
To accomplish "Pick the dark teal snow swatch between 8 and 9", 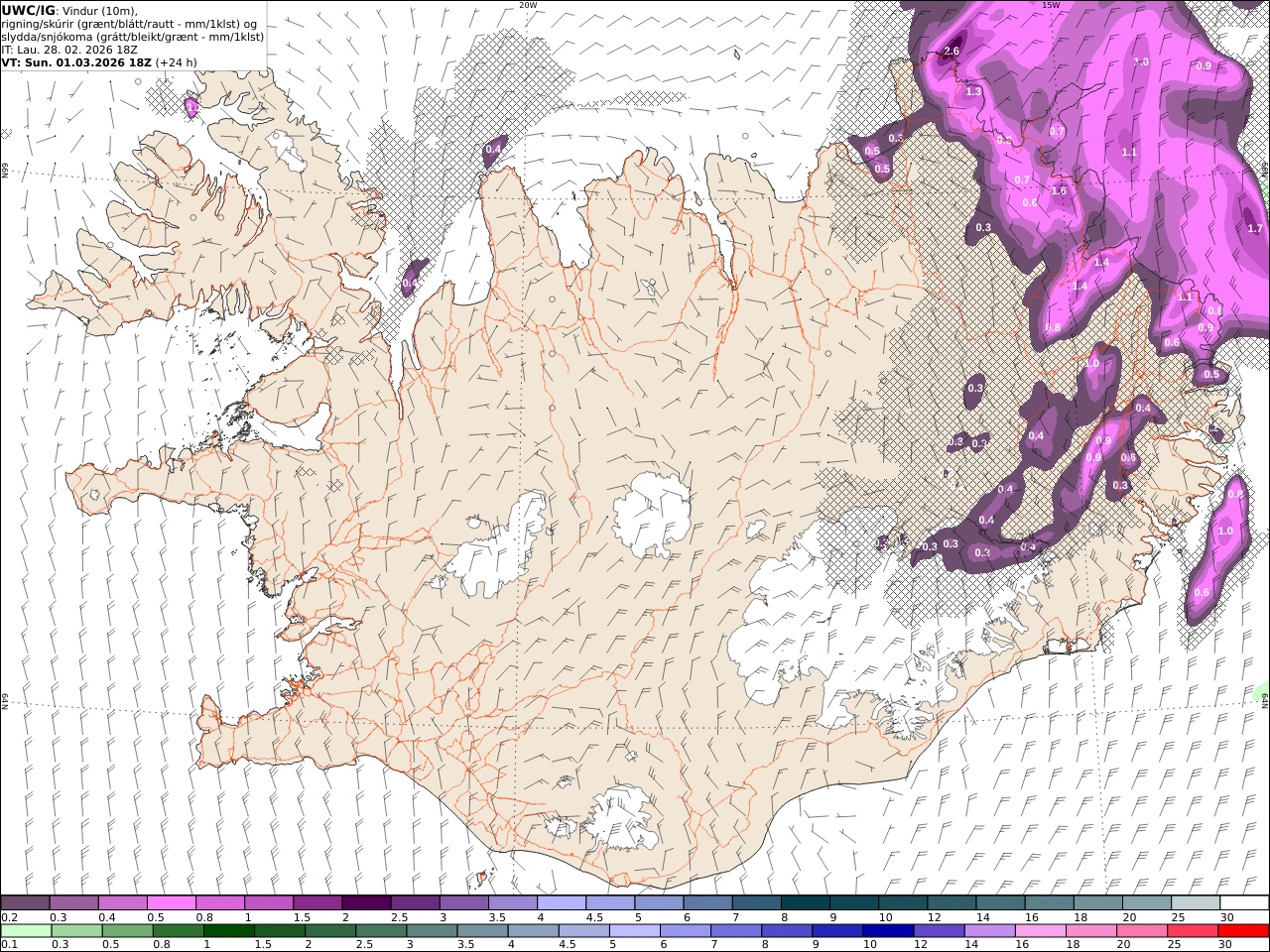I will pos(805,903).
